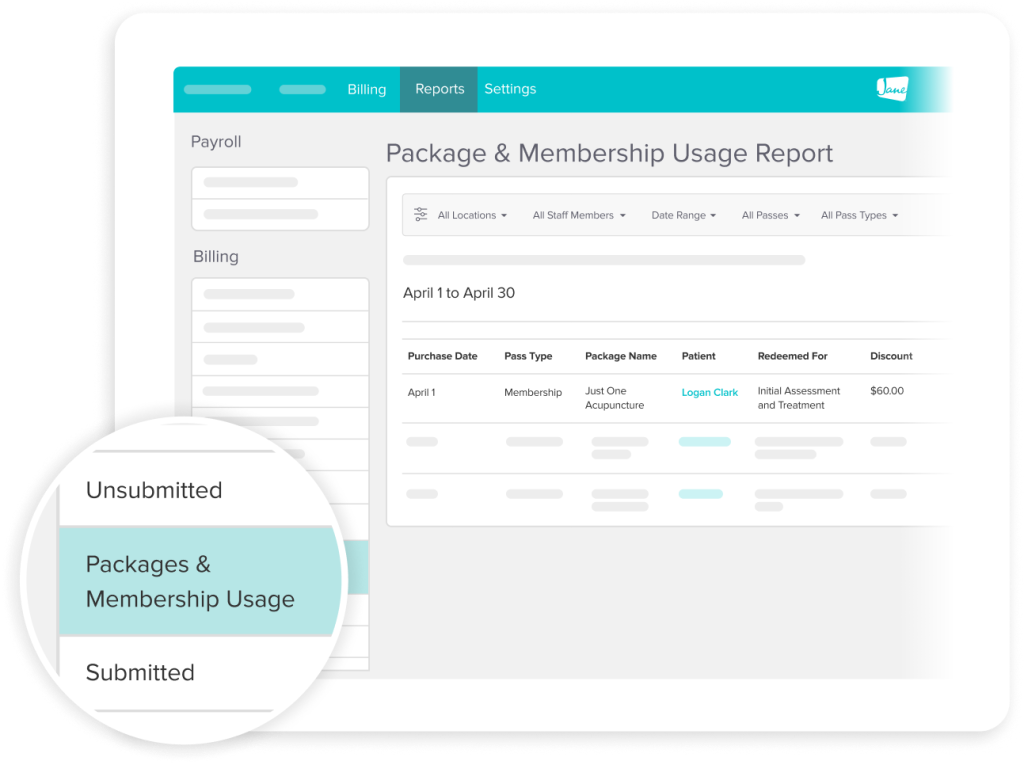
Task: Open the Submitted report section
Action: pyautogui.click(x=140, y=673)
